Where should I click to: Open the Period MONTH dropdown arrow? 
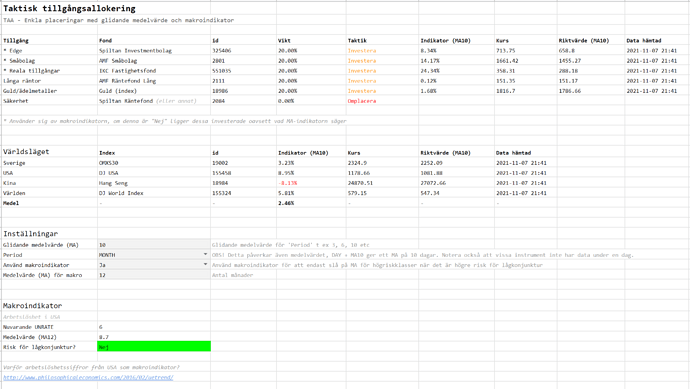pyautogui.click(x=205, y=254)
